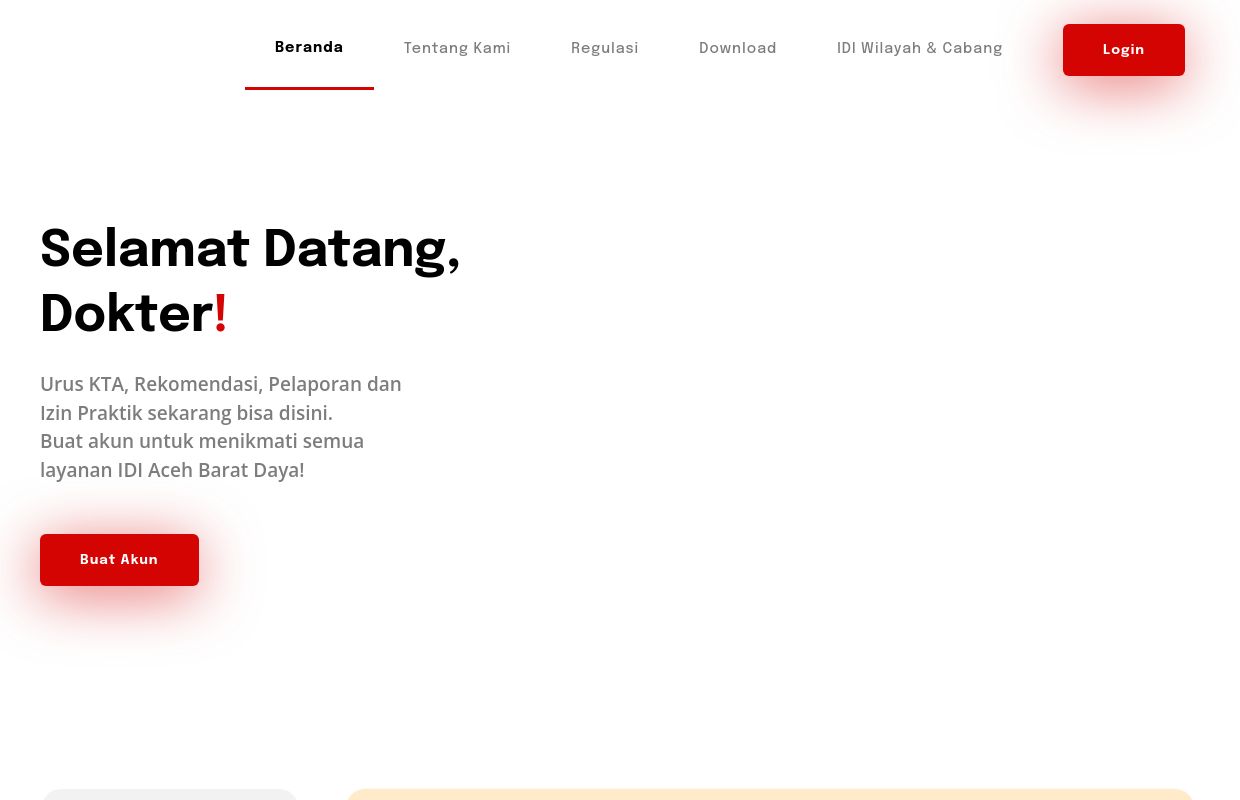This screenshot has height=800, width=1240.
Task: Open the Beranda nav tab
Action: 309,48
